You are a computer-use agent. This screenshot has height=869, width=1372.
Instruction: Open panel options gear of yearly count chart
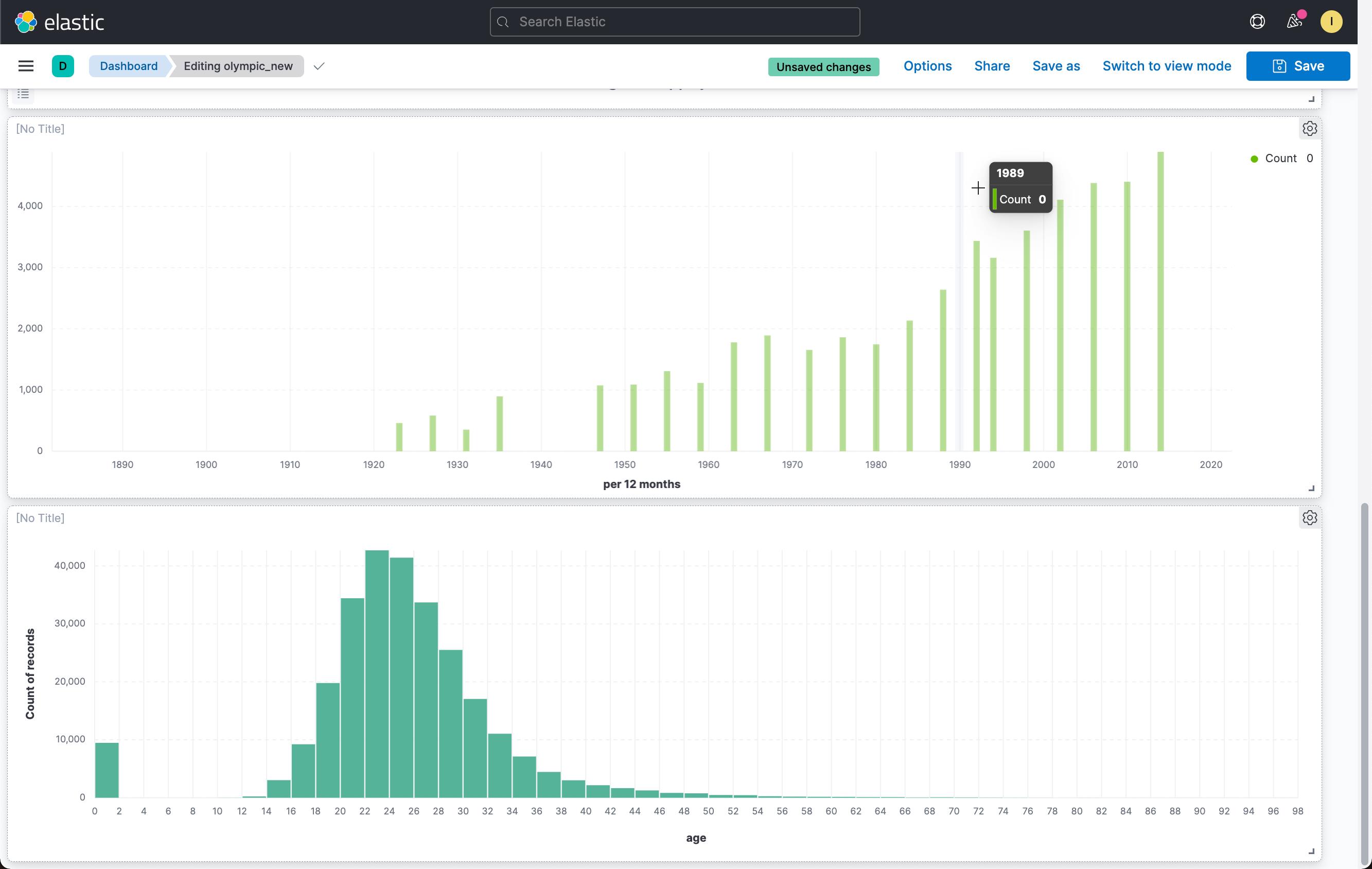(x=1309, y=129)
